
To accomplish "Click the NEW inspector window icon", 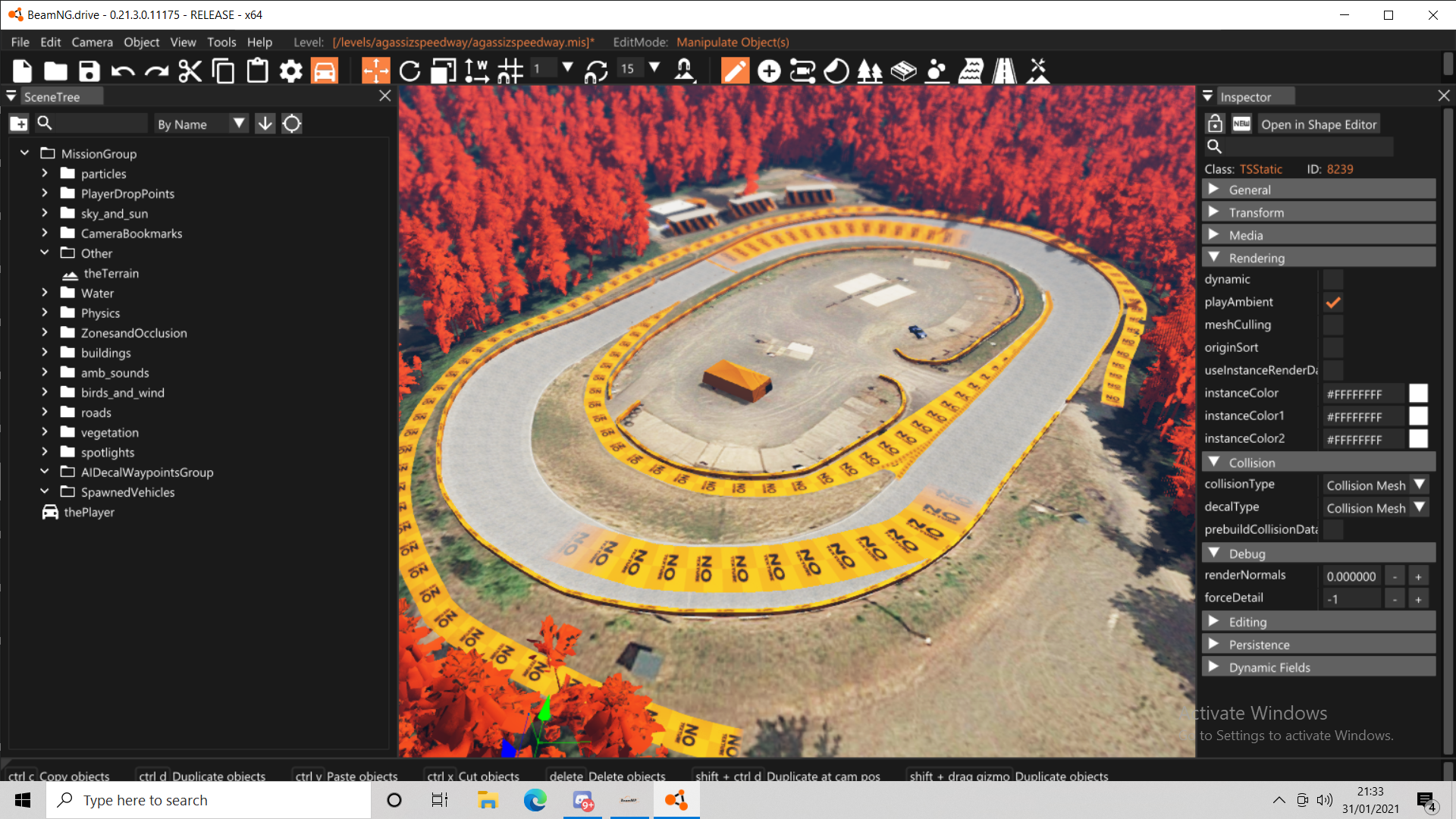I will point(1241,124).
